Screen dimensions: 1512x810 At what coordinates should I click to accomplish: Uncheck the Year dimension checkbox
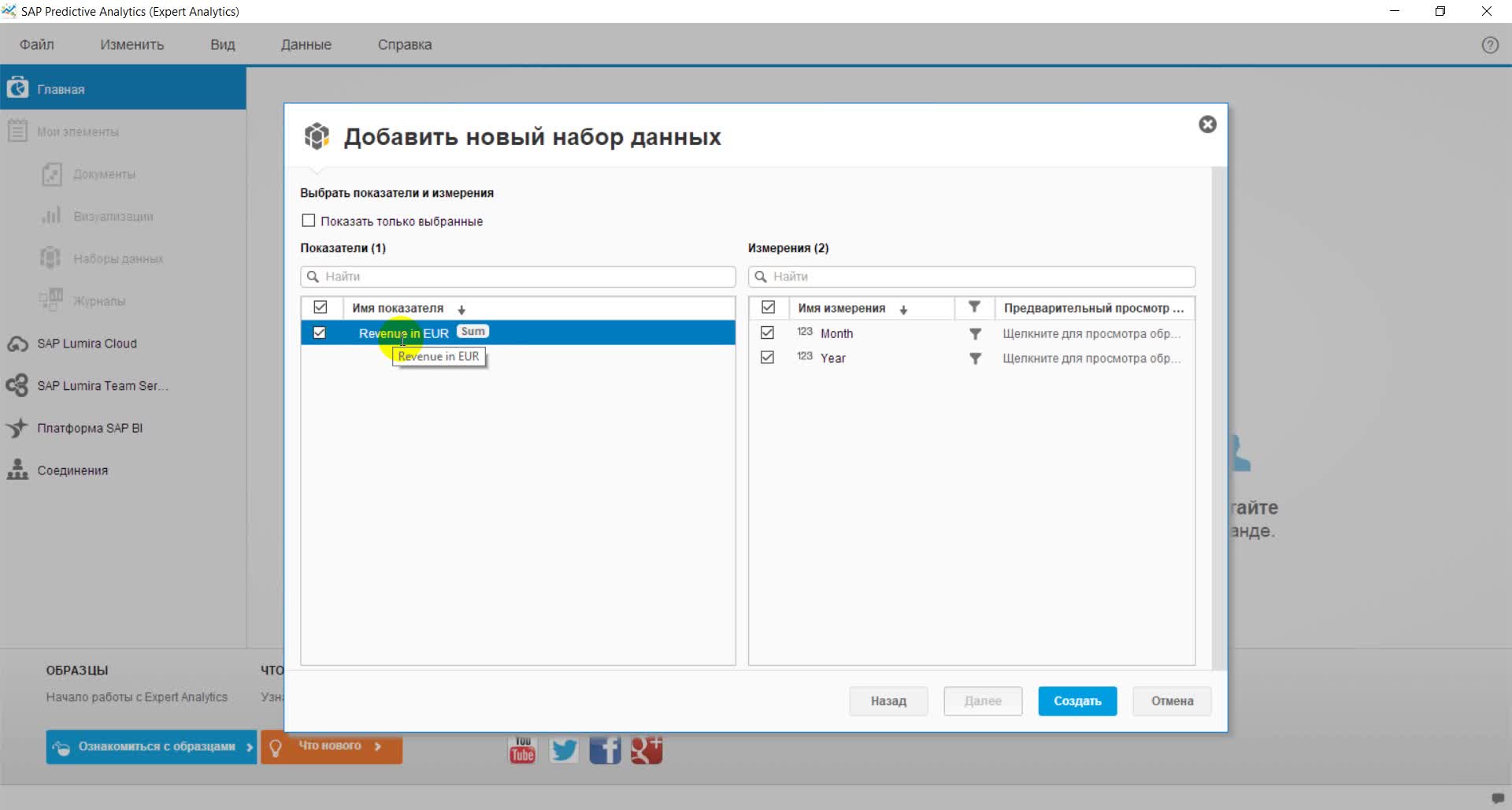768,357
